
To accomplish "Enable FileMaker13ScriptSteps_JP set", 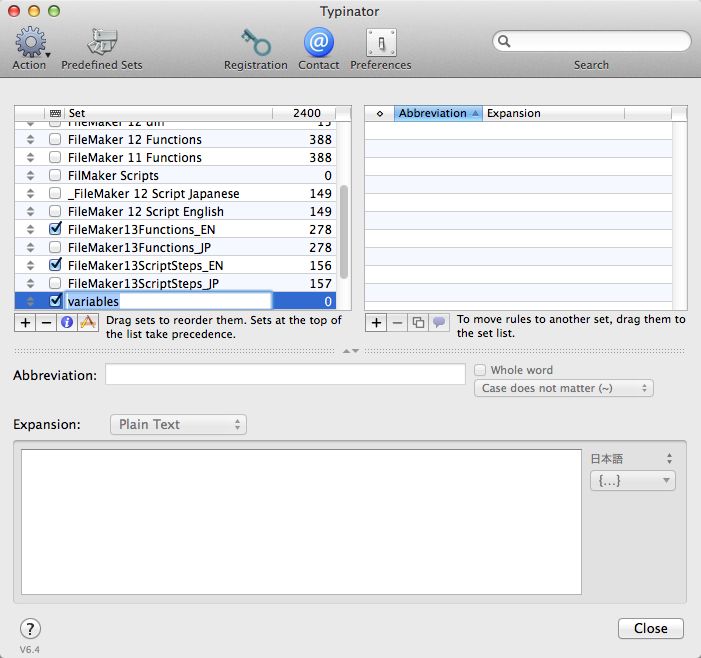I will click(x=55, y=283).
